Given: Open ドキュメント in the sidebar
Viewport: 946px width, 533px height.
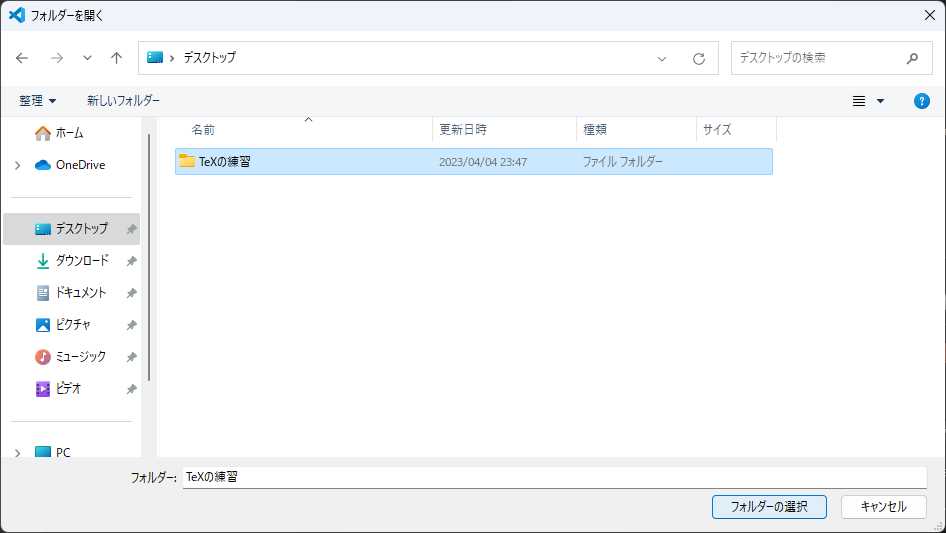Looking at the screenshot, I should pos(81,293).
